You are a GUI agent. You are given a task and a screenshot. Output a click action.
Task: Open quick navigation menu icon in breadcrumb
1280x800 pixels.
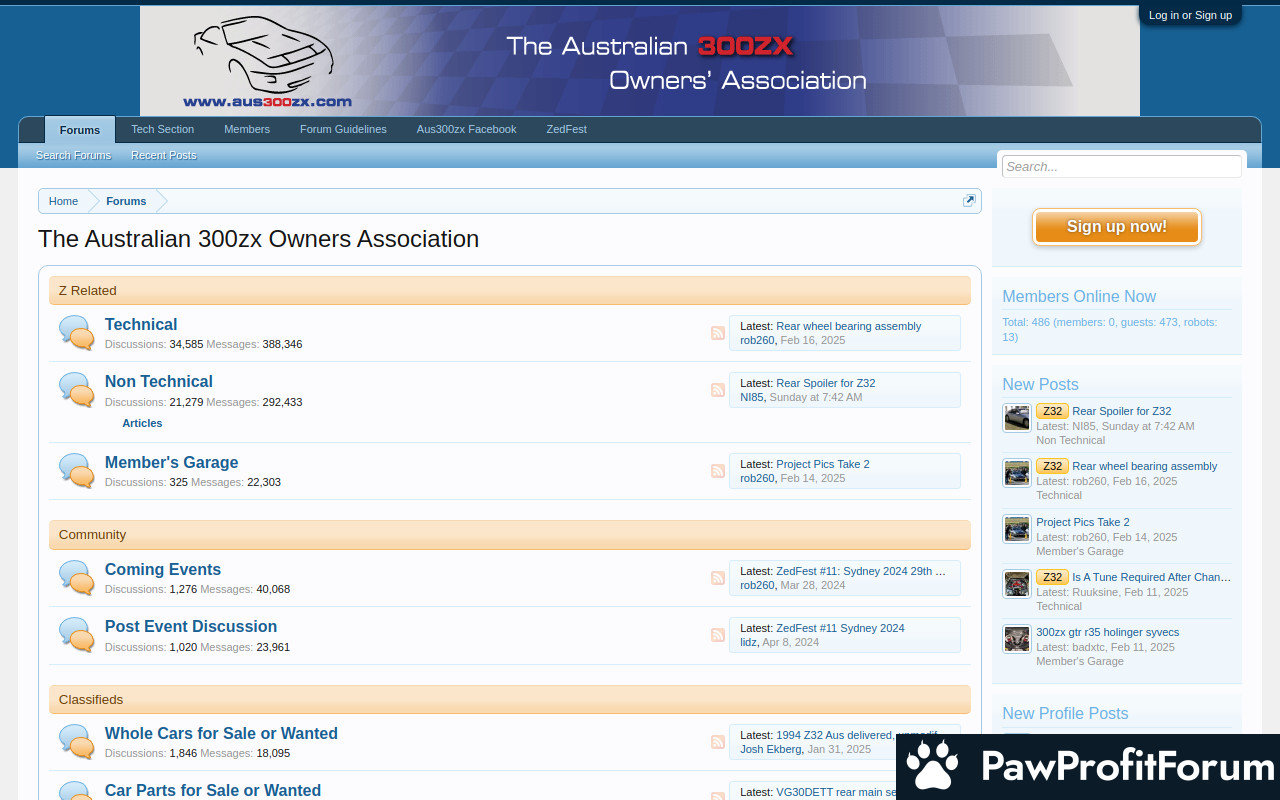pos(969,201)
